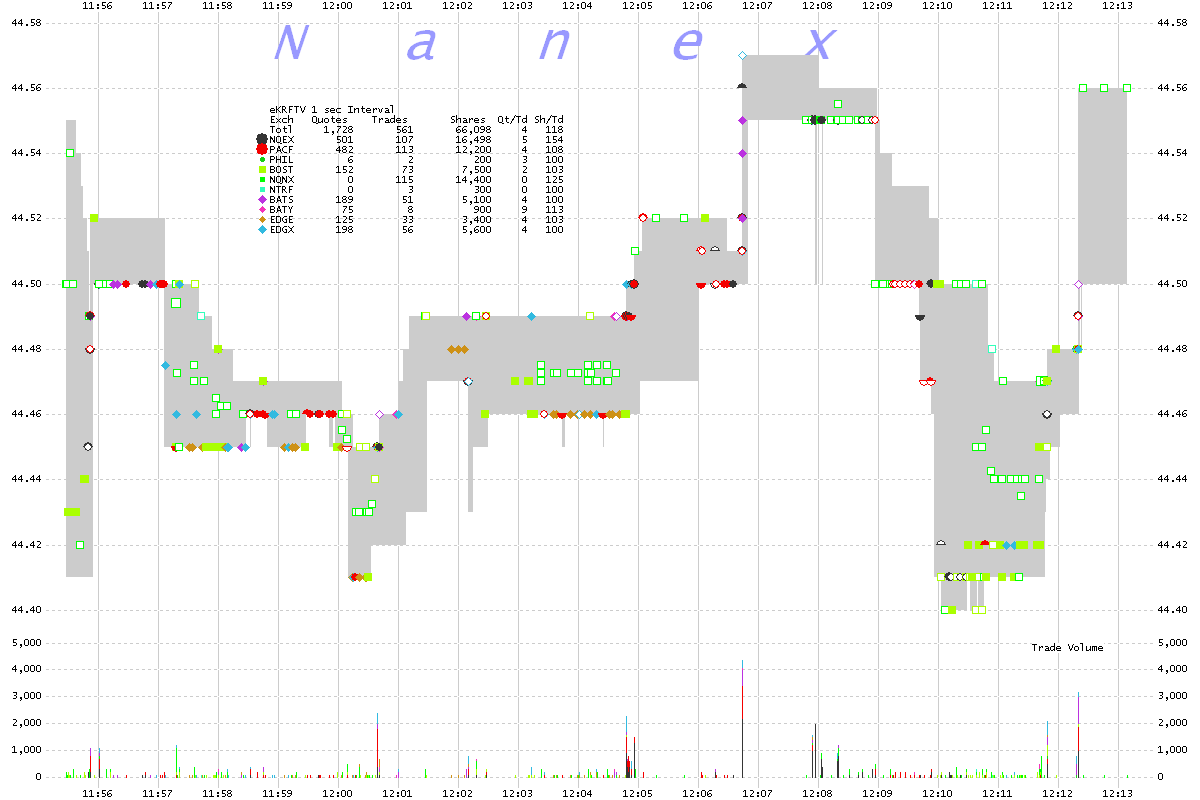Click the 44.58 price label on left axis
Image resolution: width=1200 pixels, height=800 pixels.
click(x=26, y=22)
